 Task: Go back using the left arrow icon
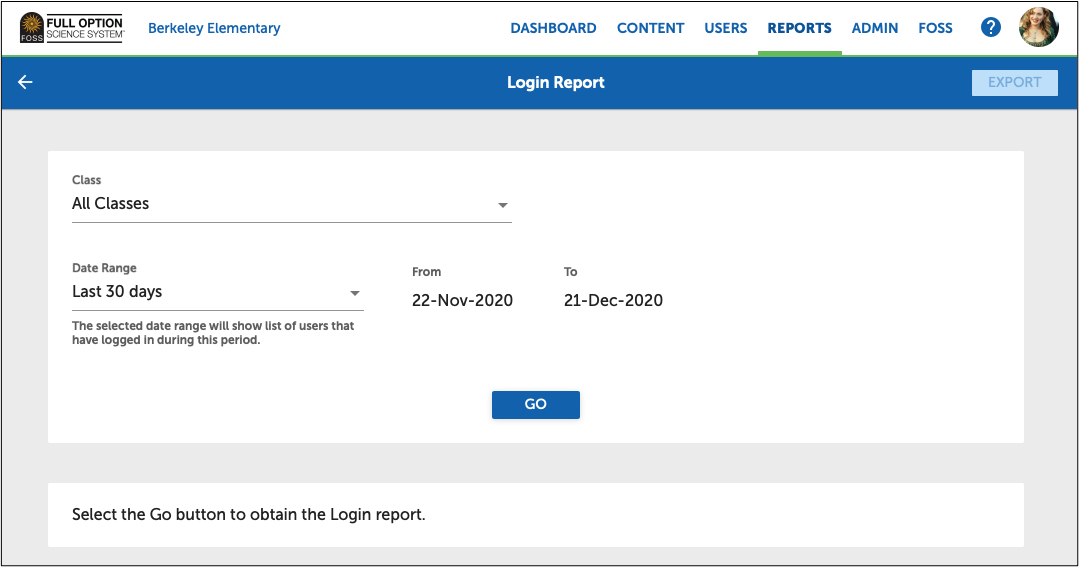point(26,82)
